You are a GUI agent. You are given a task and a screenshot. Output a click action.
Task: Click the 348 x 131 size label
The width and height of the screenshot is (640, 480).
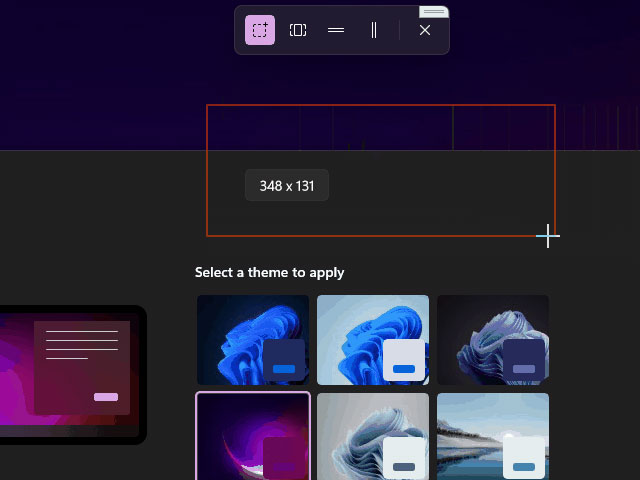(287, 186)
